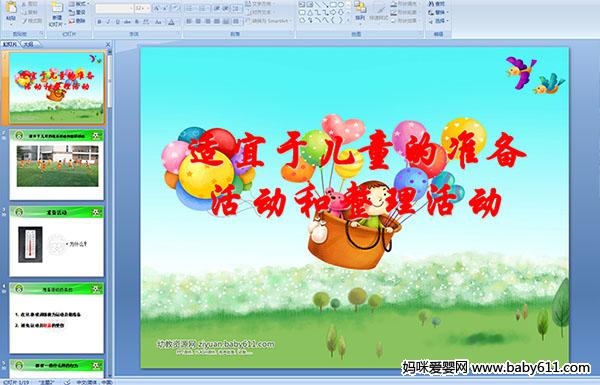
Task: Select the Format Painter (格式刷) brush
Action: (32, 21)
